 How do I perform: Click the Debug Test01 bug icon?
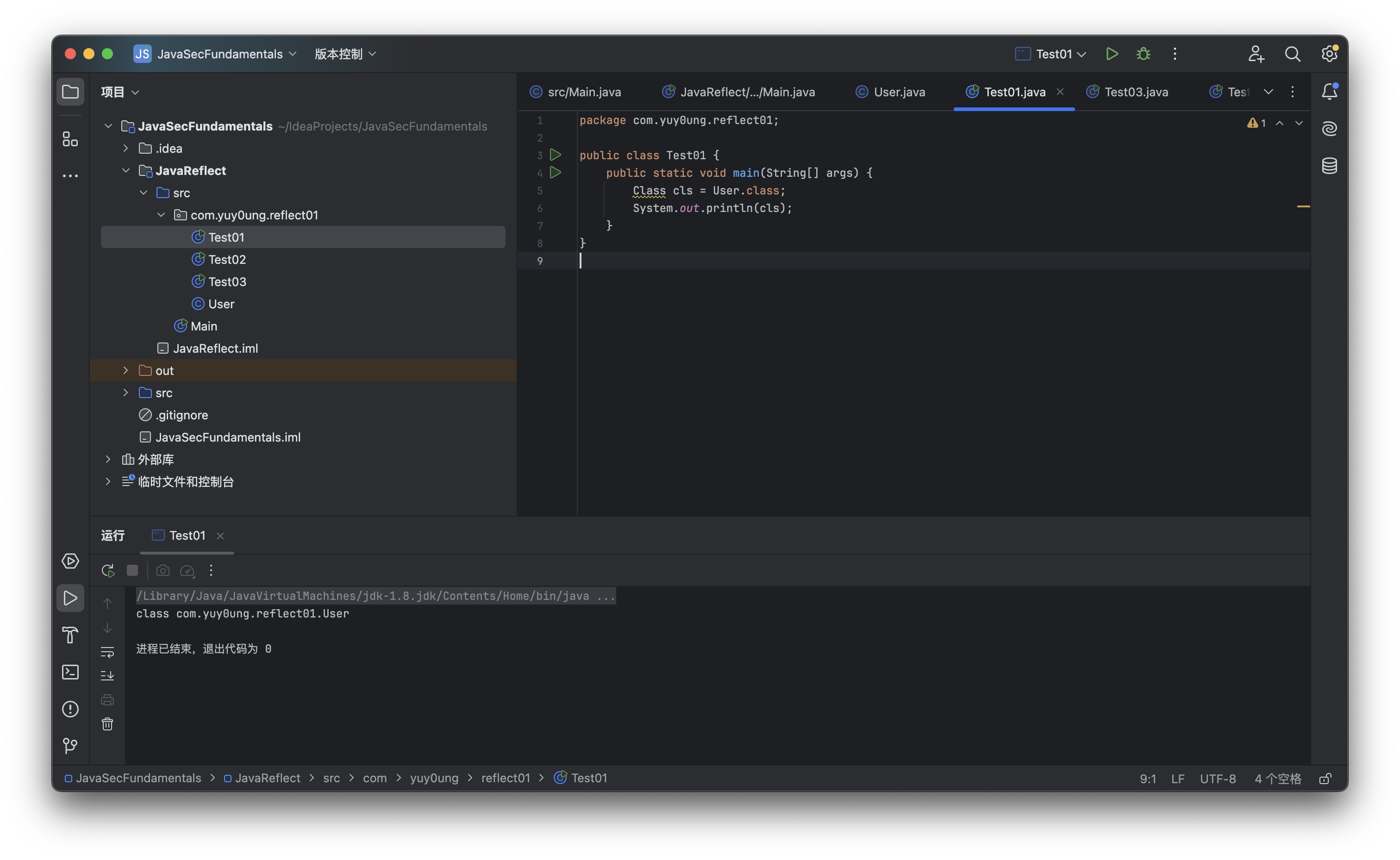(1143, 54)
